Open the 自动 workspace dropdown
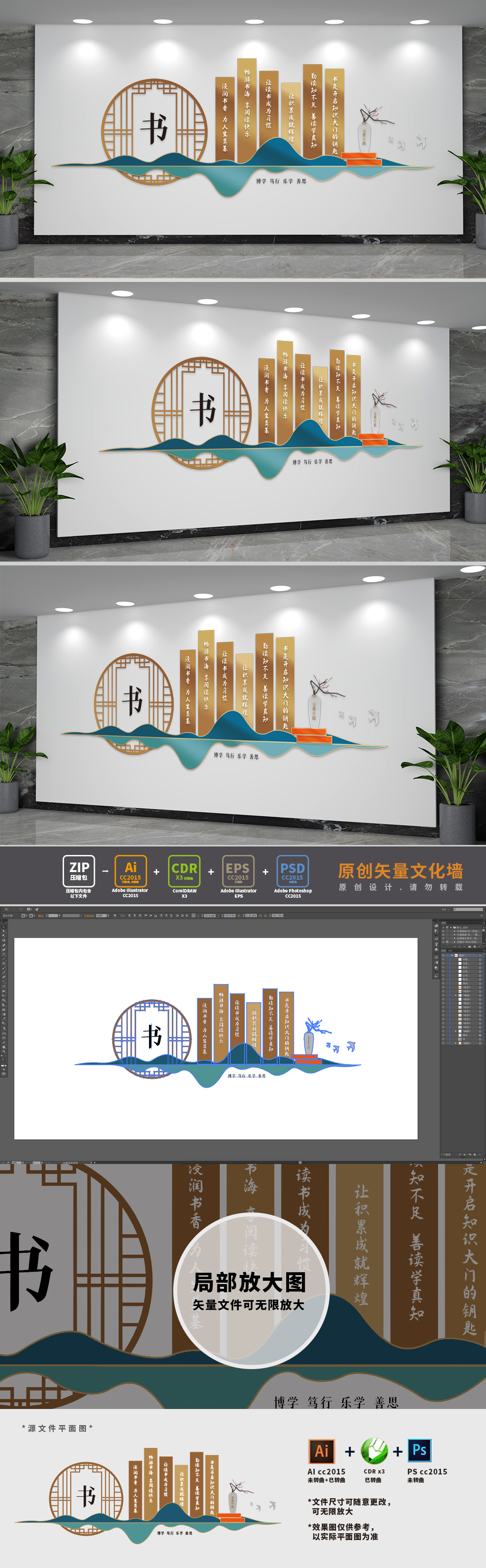The image size is (486, 1568). 445,910
